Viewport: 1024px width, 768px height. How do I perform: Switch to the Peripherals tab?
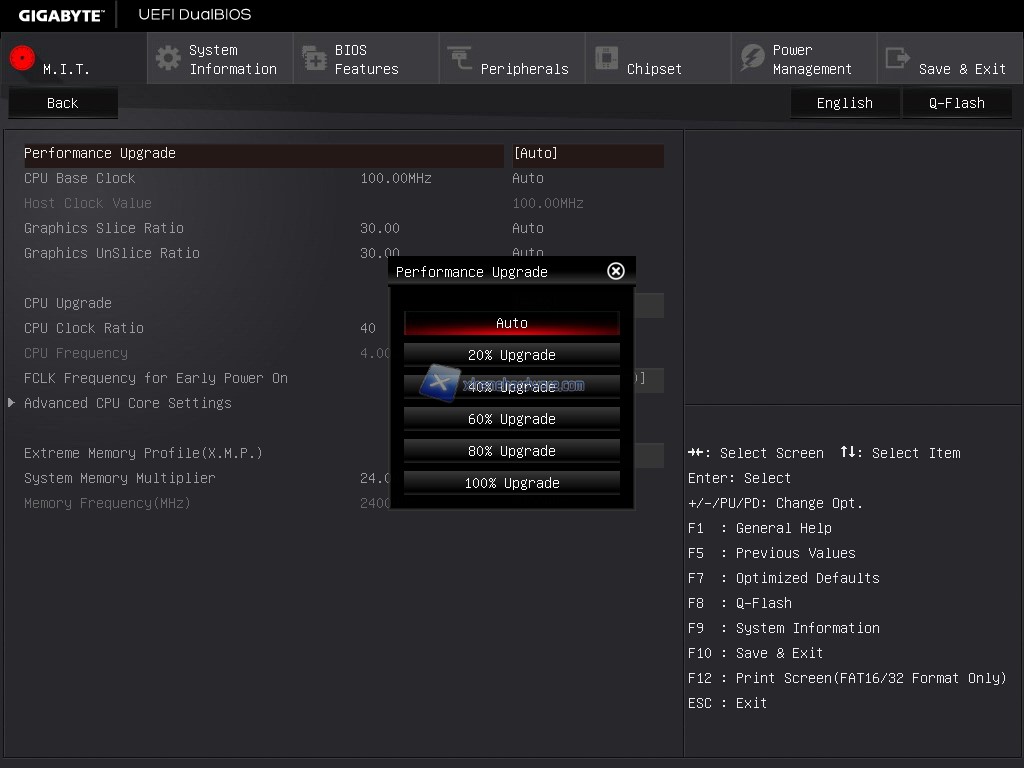pyautogui.click(x=524, y=68)
